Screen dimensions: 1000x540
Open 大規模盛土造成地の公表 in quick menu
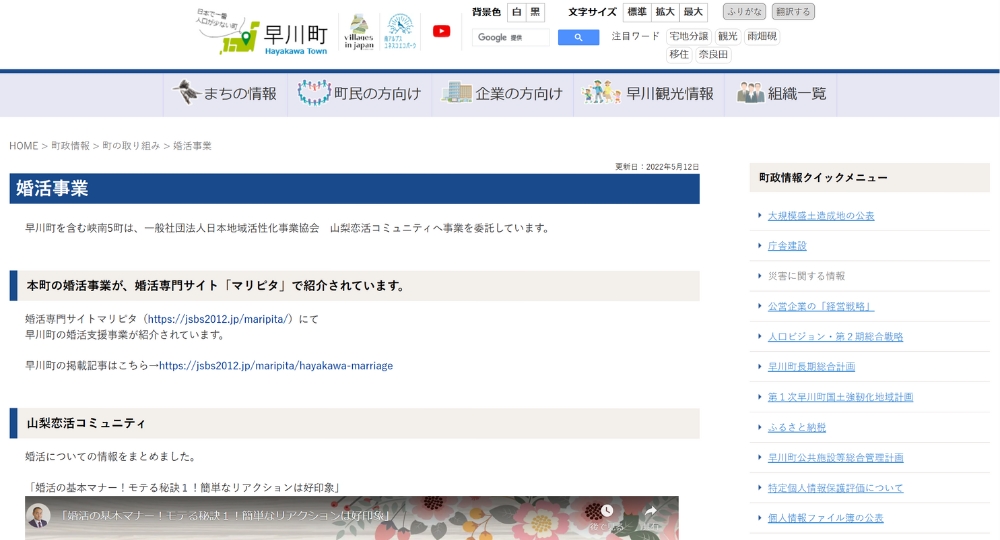[821, 216]
